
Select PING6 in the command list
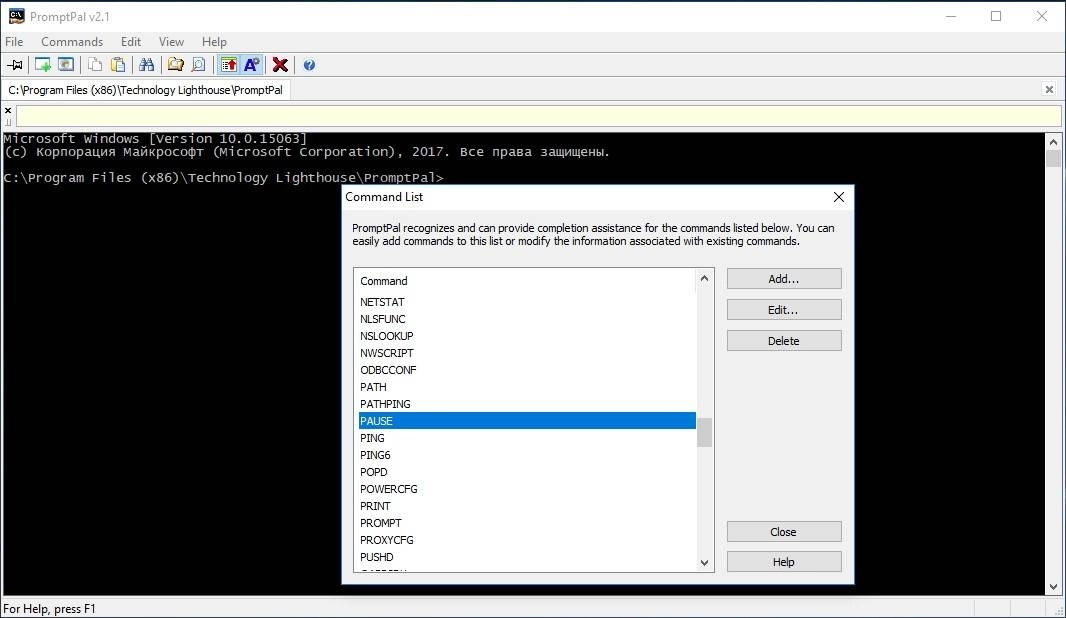[527, 455]
